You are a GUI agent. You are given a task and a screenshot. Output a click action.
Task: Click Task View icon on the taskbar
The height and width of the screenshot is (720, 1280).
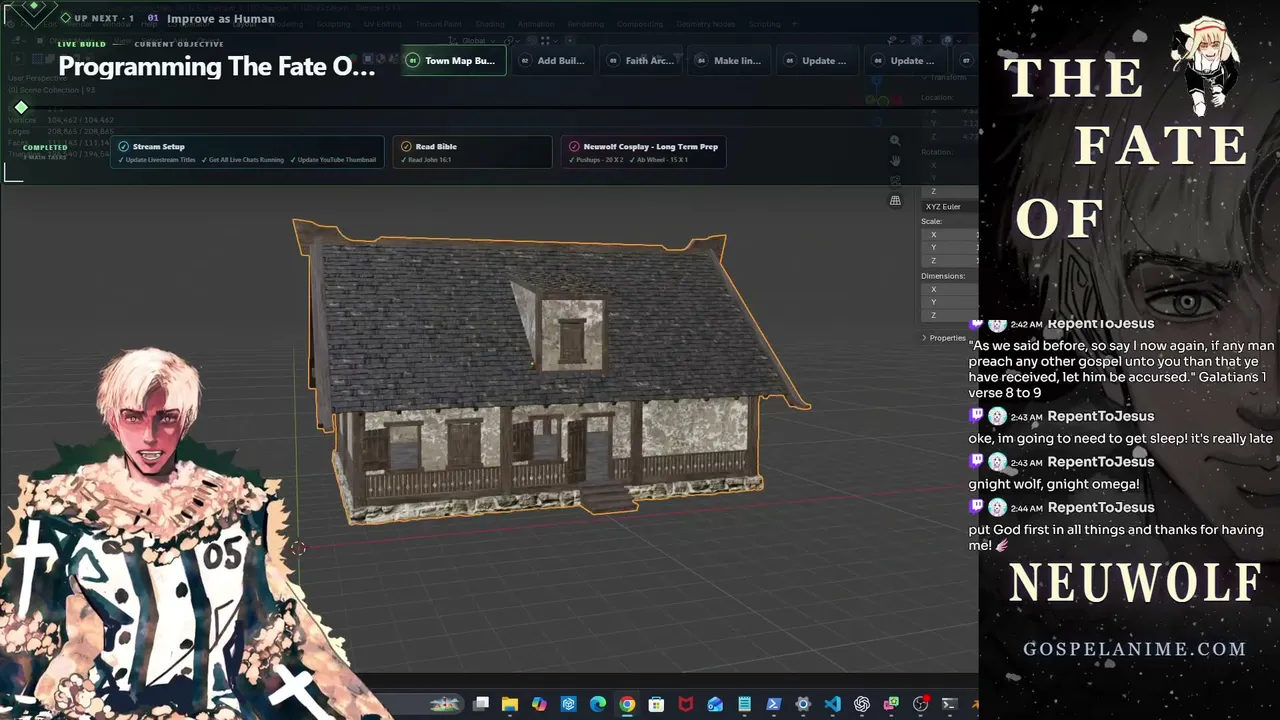[x=481, y=704]
